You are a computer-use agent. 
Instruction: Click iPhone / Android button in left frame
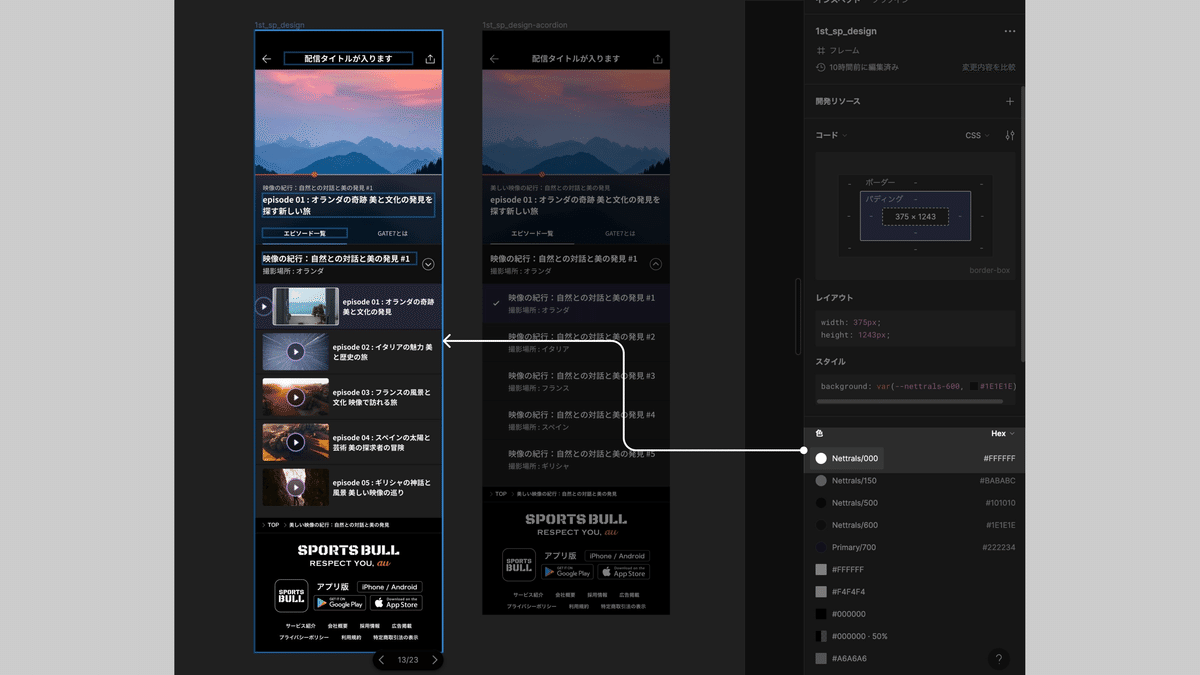[389, 587]
